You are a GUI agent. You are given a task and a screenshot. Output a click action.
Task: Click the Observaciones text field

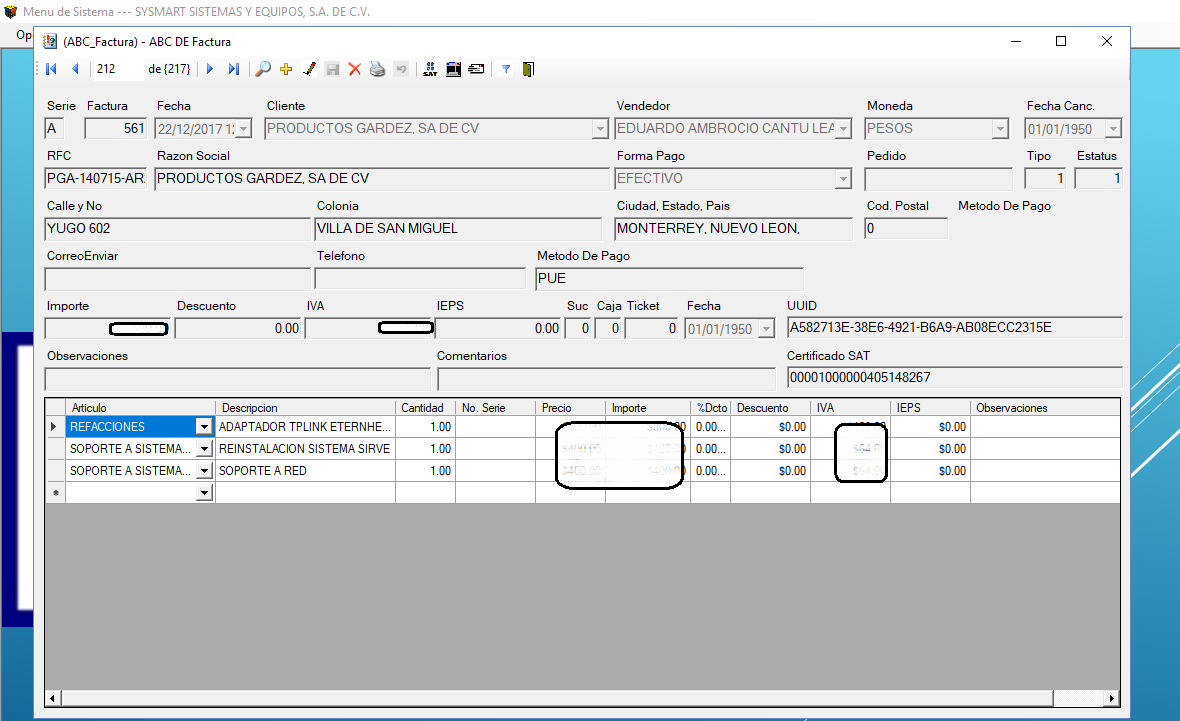238,379
